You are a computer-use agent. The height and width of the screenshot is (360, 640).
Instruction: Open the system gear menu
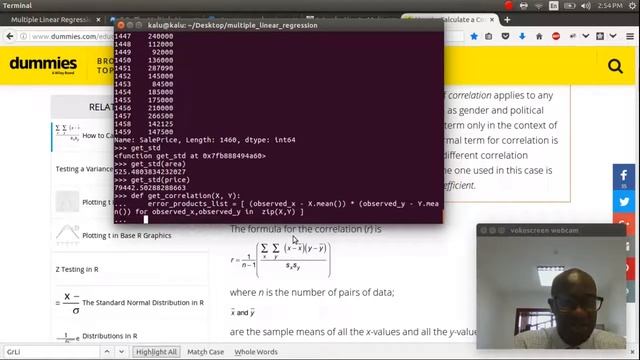pos(633,6)
